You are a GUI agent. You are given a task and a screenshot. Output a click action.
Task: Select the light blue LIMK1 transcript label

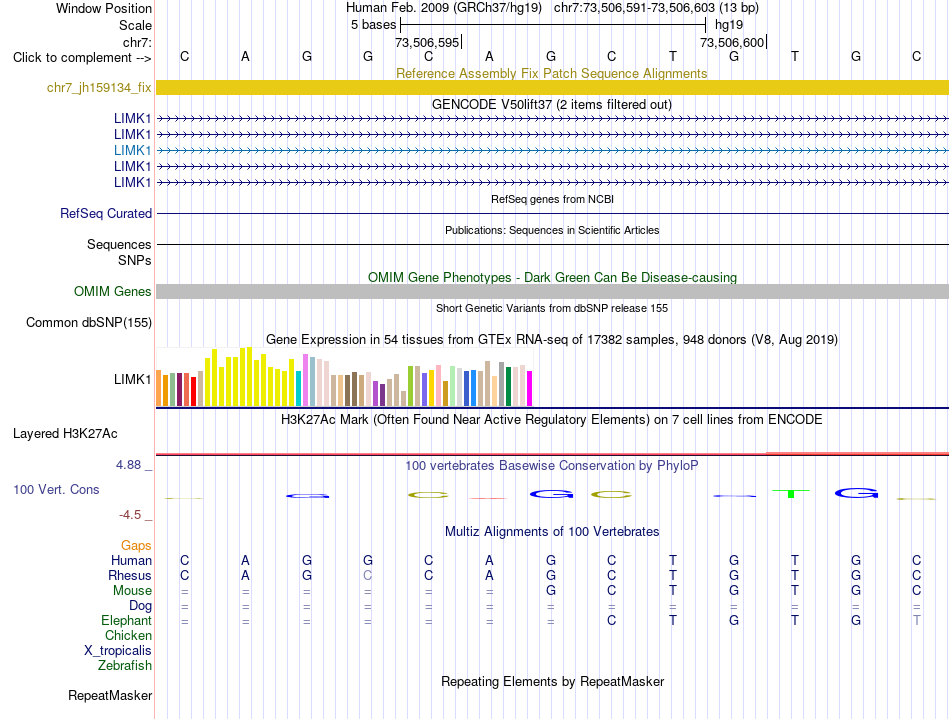[132, 150]
